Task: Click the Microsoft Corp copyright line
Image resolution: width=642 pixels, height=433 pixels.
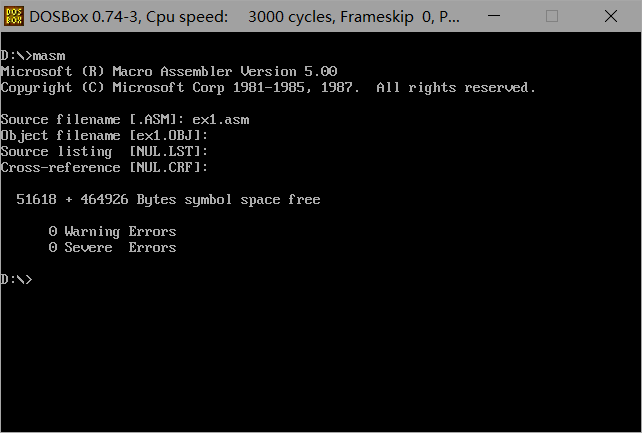Action: pyautogui.click(x=268, y=88)
